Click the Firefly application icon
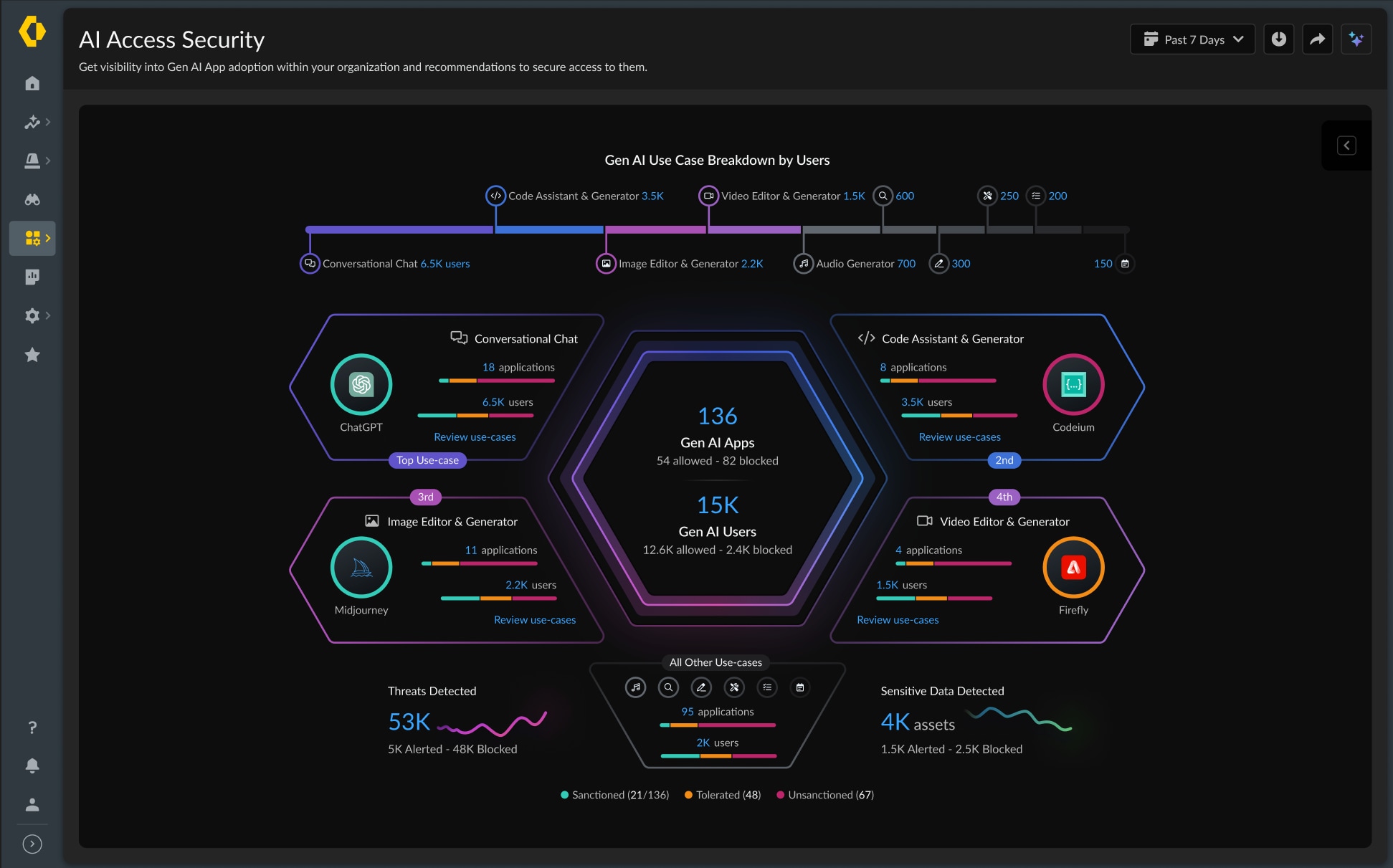 (x=1071, y=567)
